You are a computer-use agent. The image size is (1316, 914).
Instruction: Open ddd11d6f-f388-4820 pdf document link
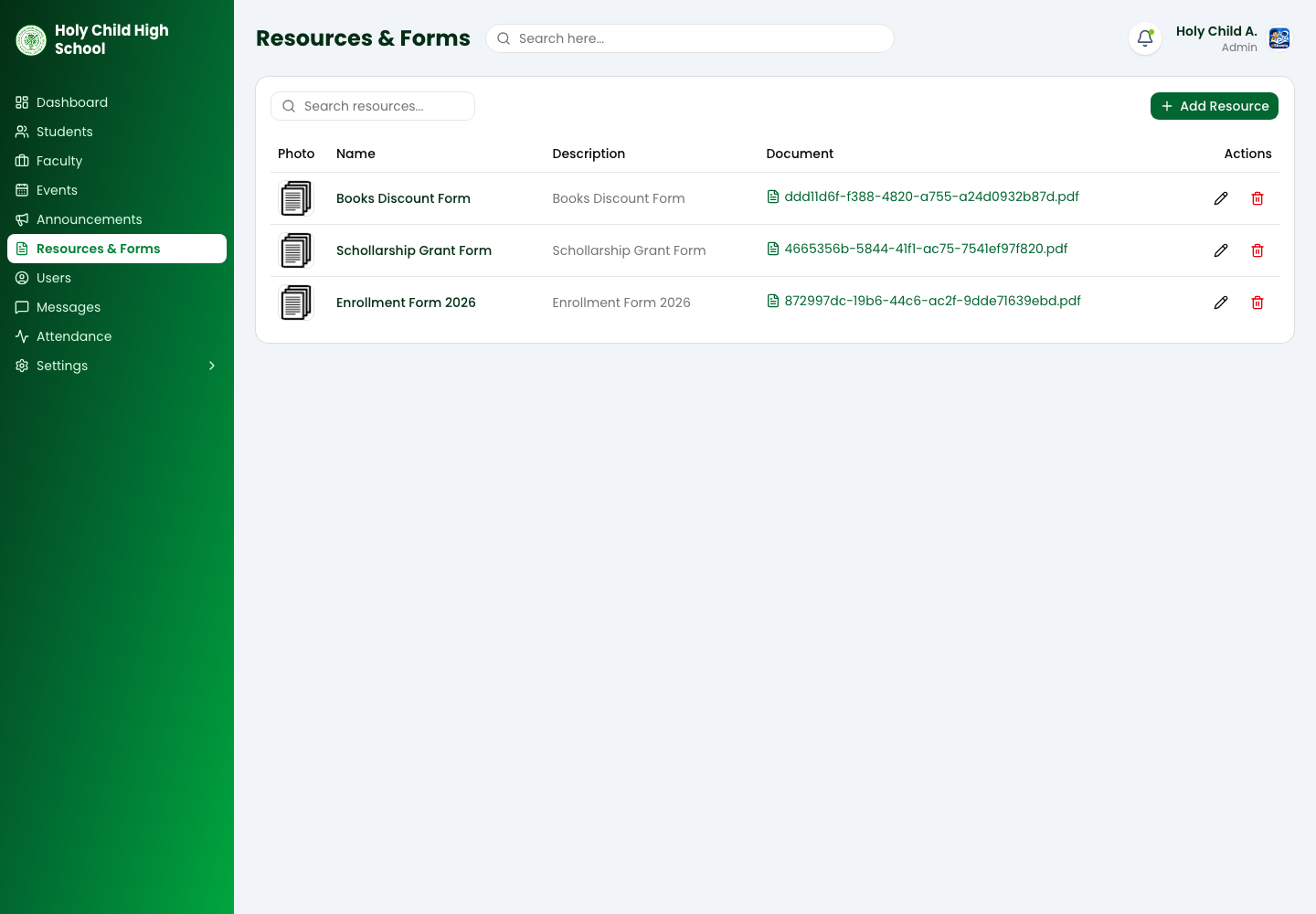923,197
